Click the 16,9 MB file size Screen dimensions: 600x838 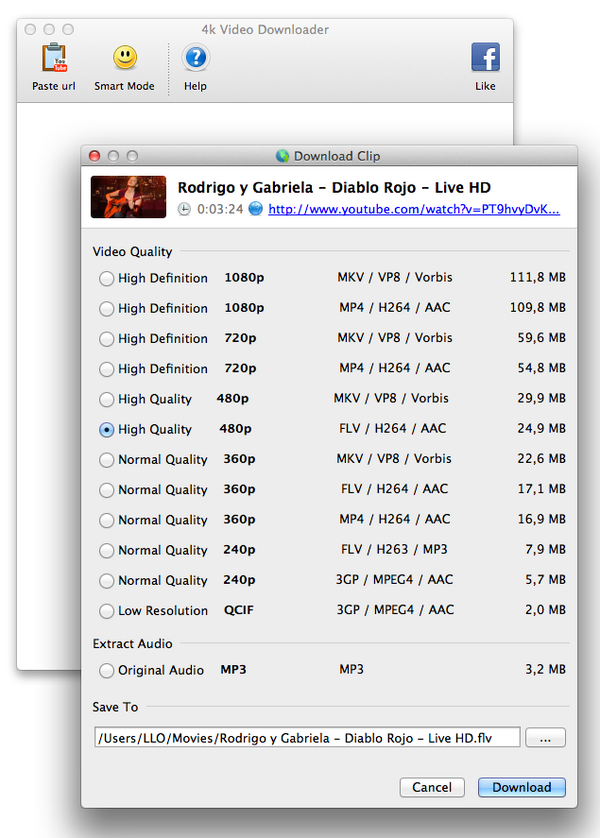coord(541,519)
